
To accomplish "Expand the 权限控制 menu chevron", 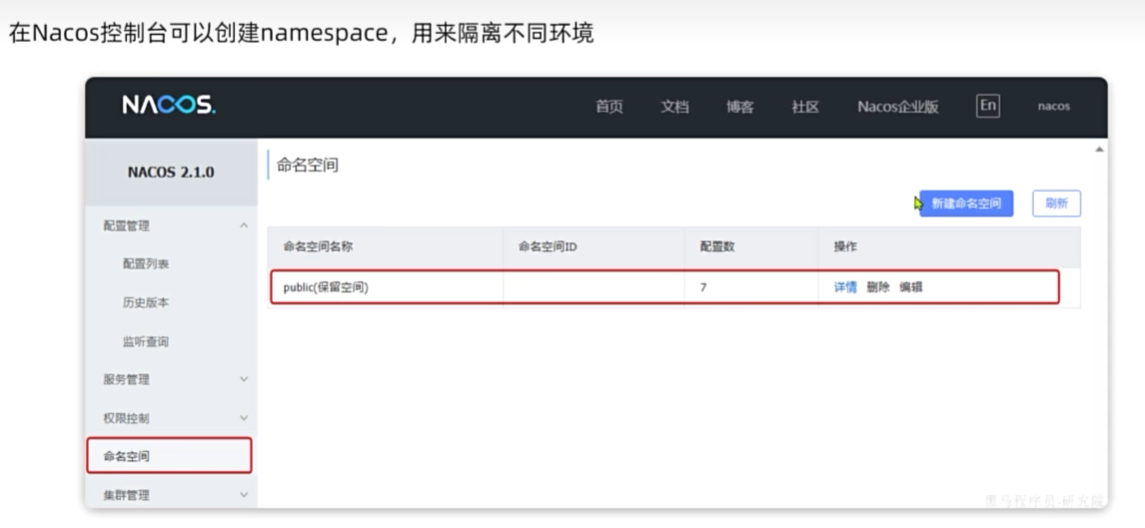I will pos(244,418).
